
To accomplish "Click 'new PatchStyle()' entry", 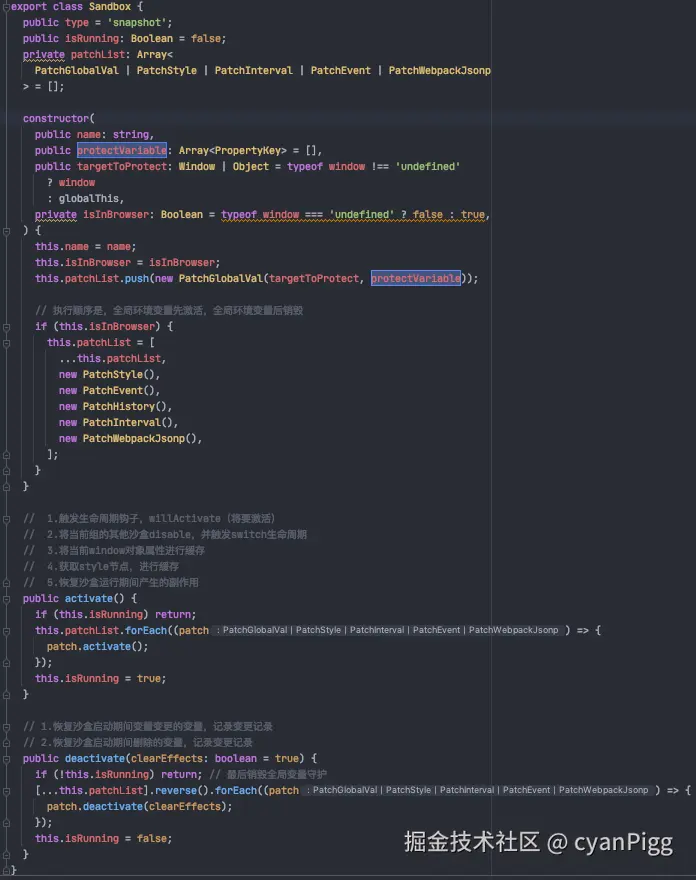I will click(x=109, y=374).
